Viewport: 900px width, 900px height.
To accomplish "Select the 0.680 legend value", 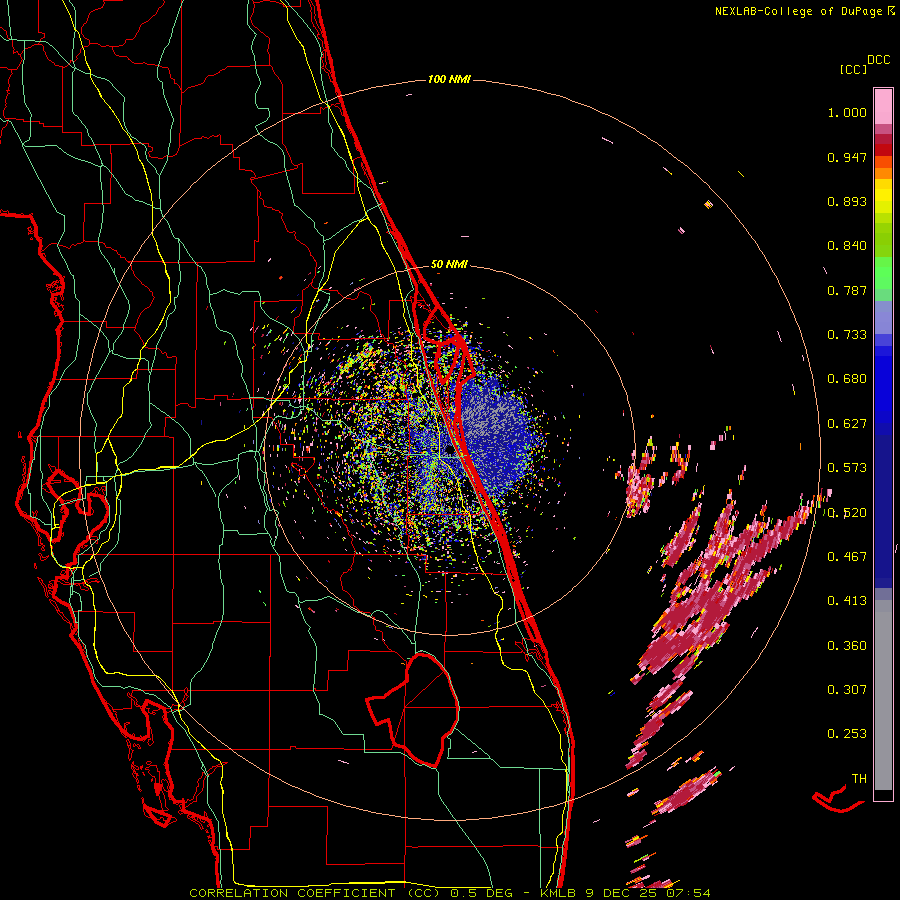I will coord(847,379).
